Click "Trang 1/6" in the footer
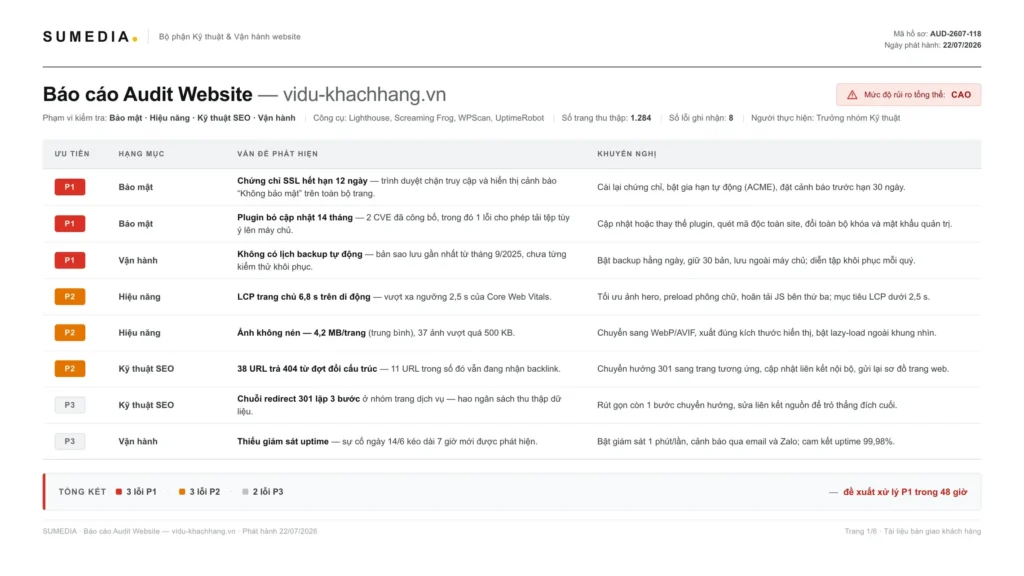1024x576 pixels. [x=861, y=532]
